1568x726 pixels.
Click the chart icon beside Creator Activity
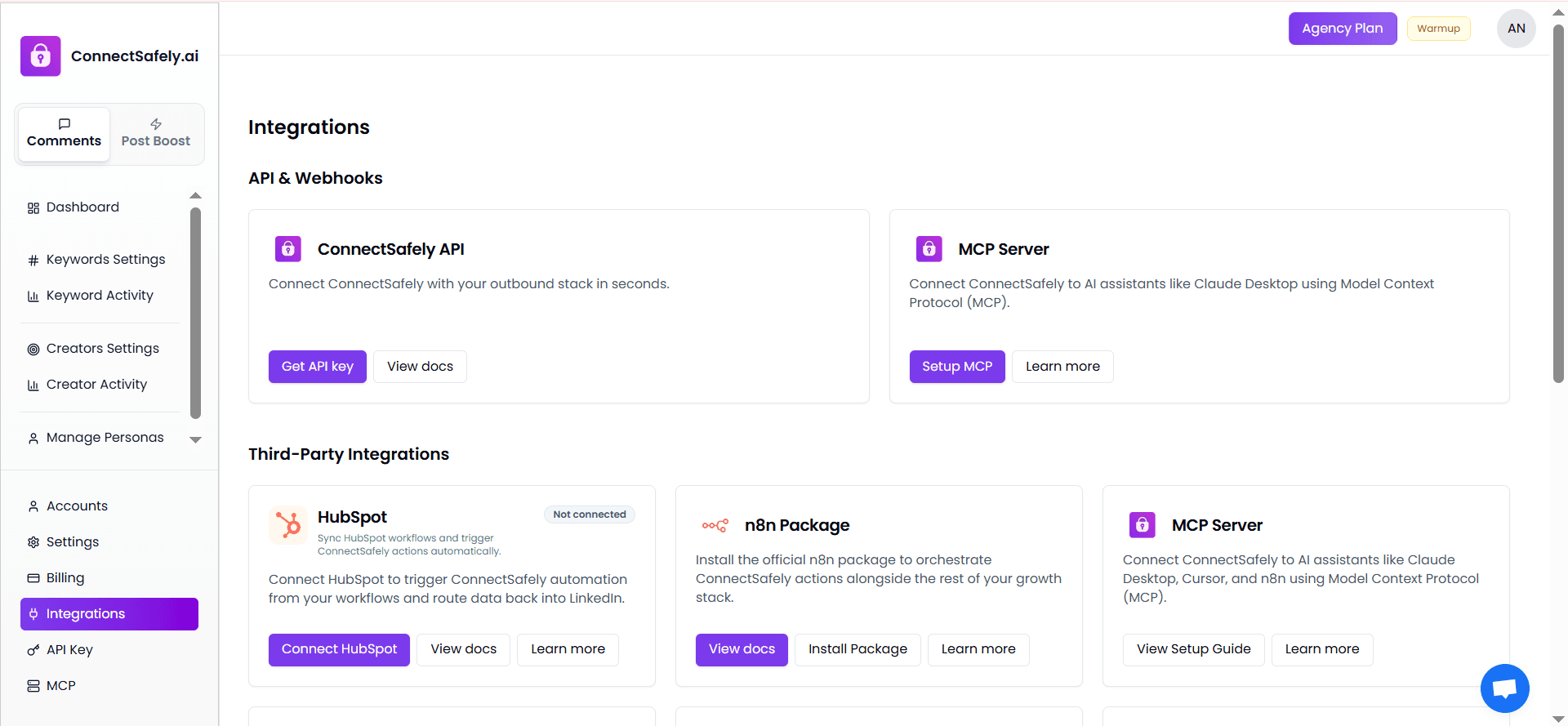[33, 385]
